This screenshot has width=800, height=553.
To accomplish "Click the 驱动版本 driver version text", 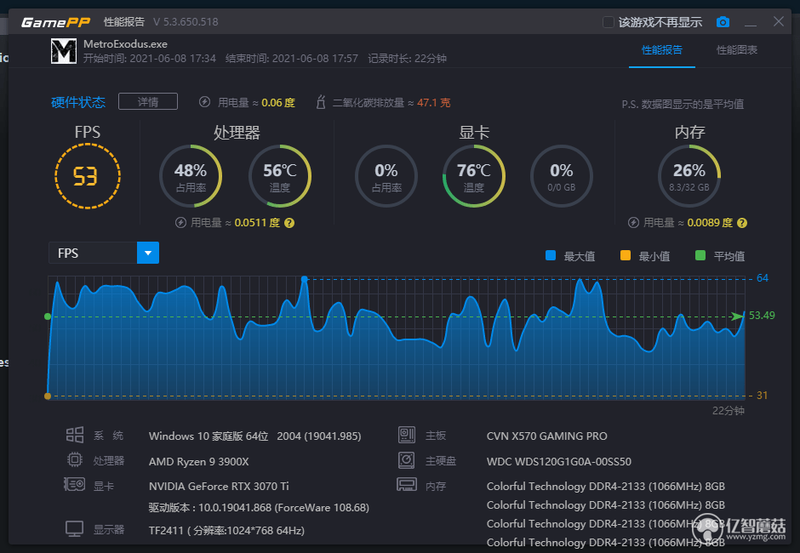I will point(259,508).
